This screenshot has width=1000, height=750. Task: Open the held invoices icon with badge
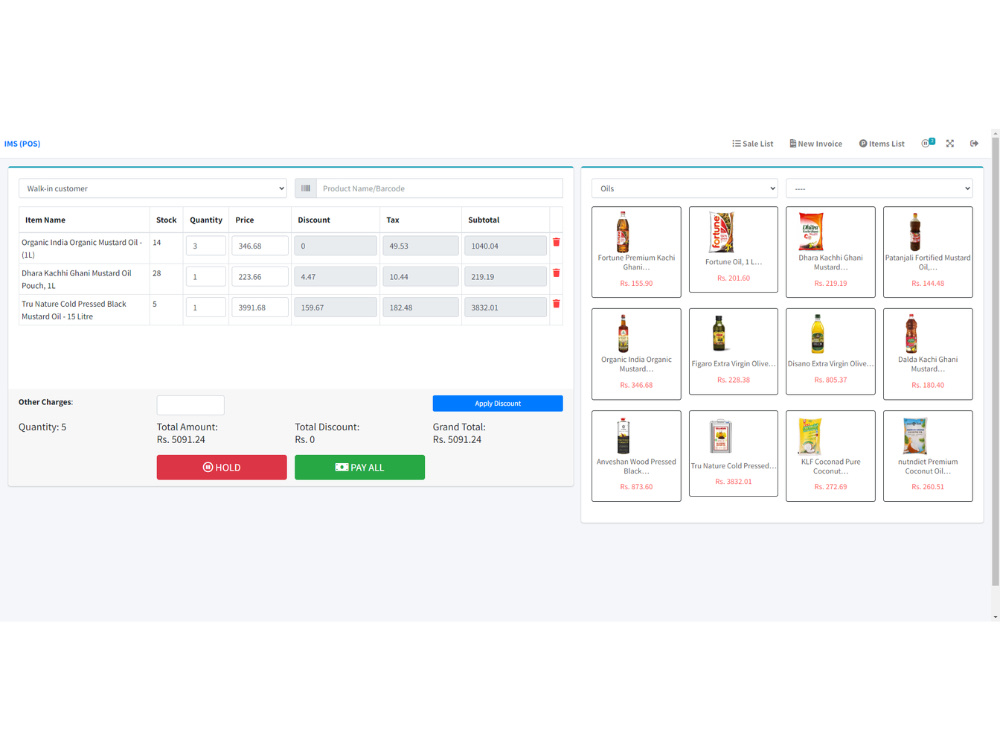(928, 143)
